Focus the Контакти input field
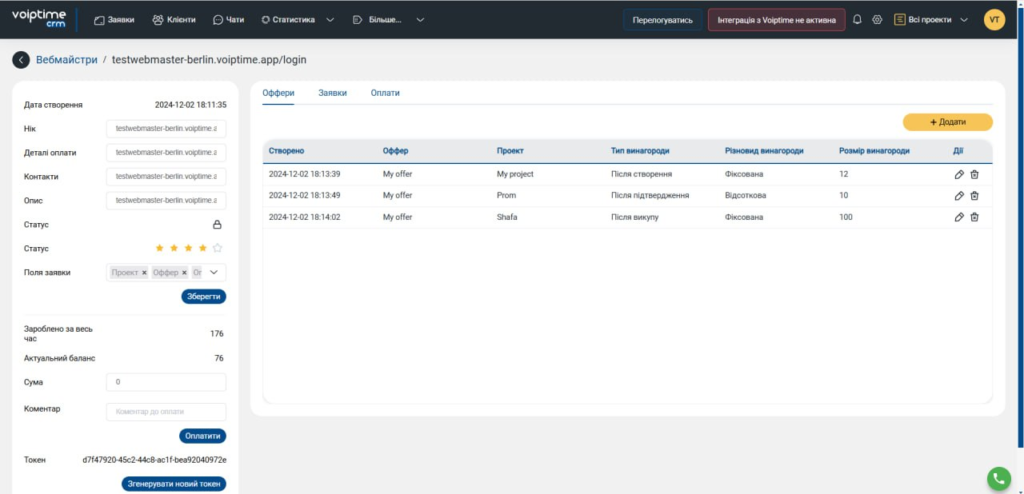The width and height of the screenshot is (1024, 494). [x=166, y=176]
